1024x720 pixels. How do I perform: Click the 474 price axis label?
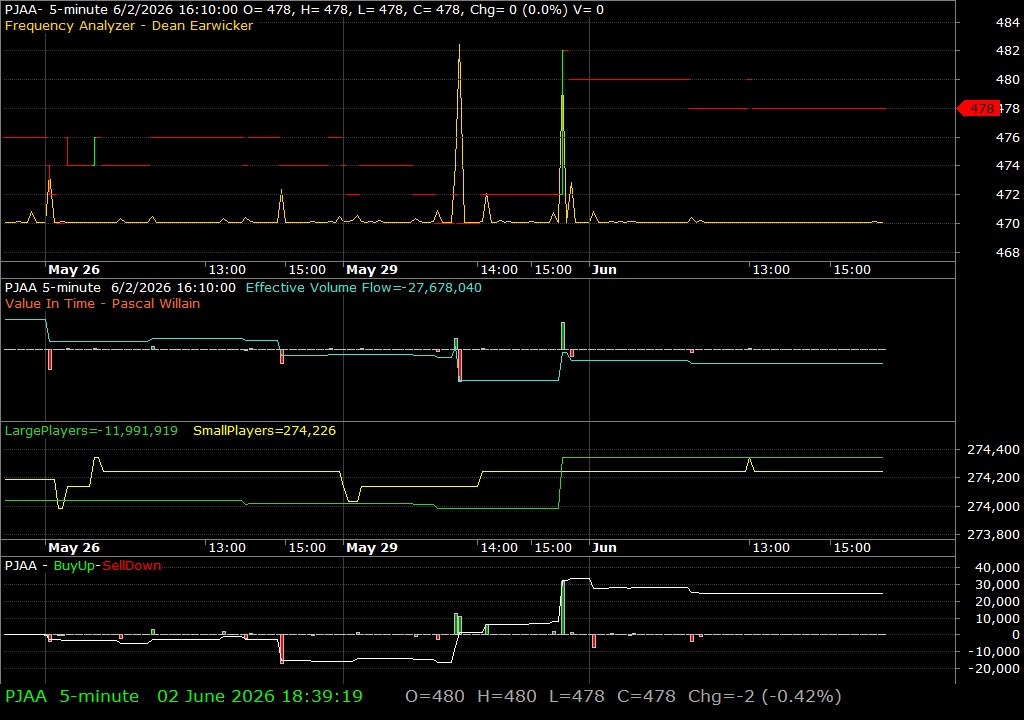click(1007, 165)
